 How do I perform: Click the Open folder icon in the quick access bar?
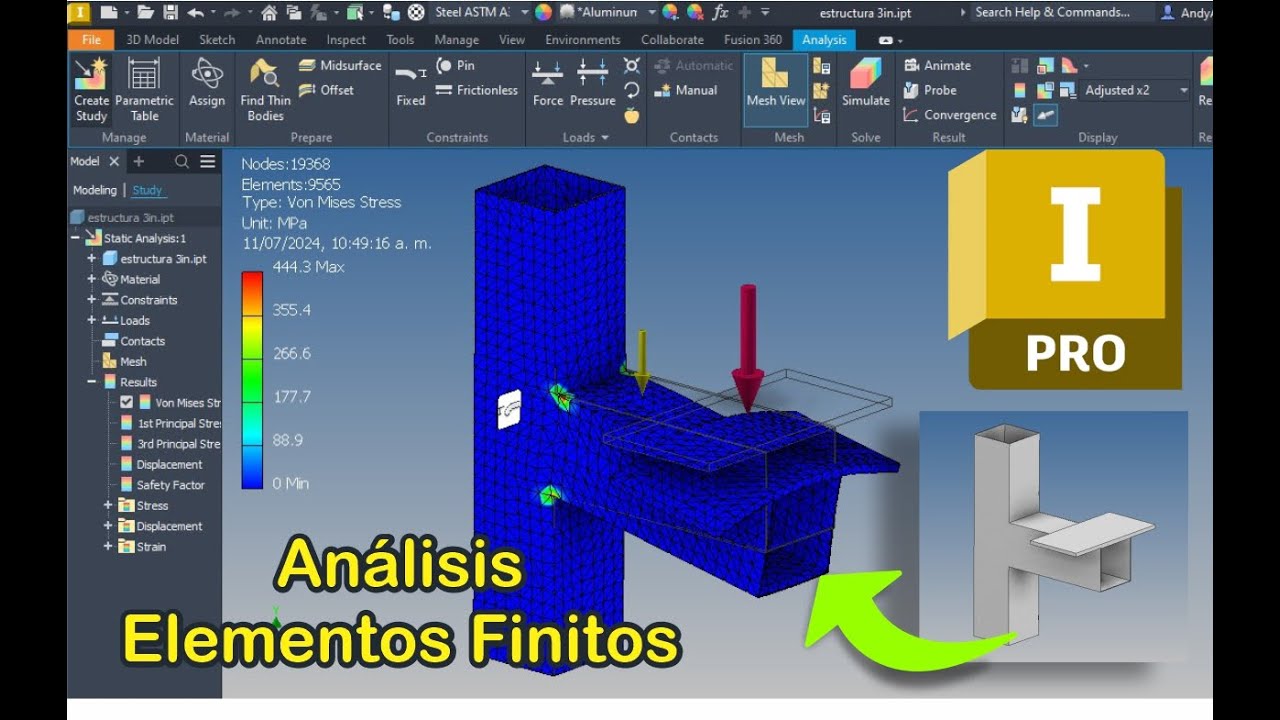pos(145,12)
